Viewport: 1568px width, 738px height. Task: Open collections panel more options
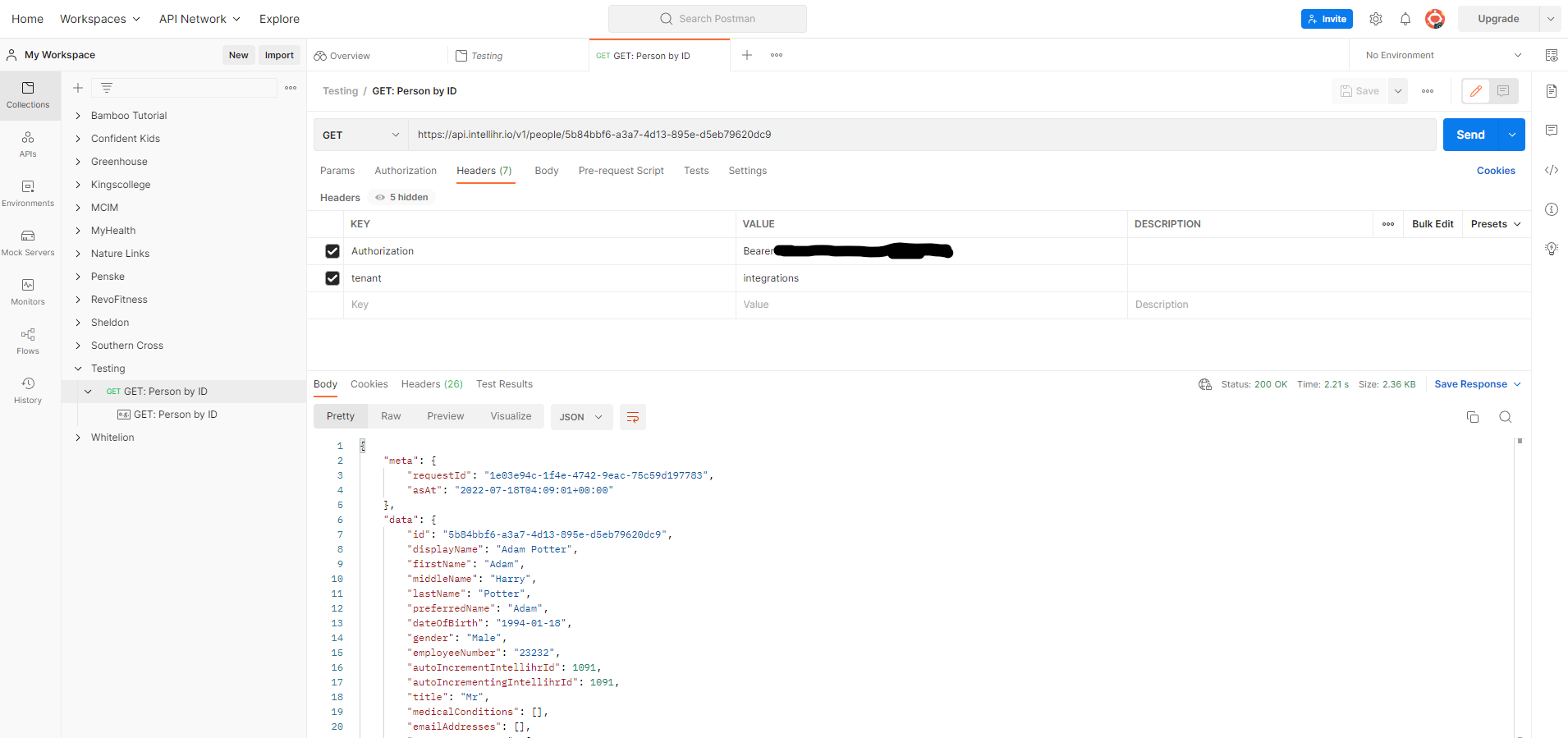(x=291, y=88)
